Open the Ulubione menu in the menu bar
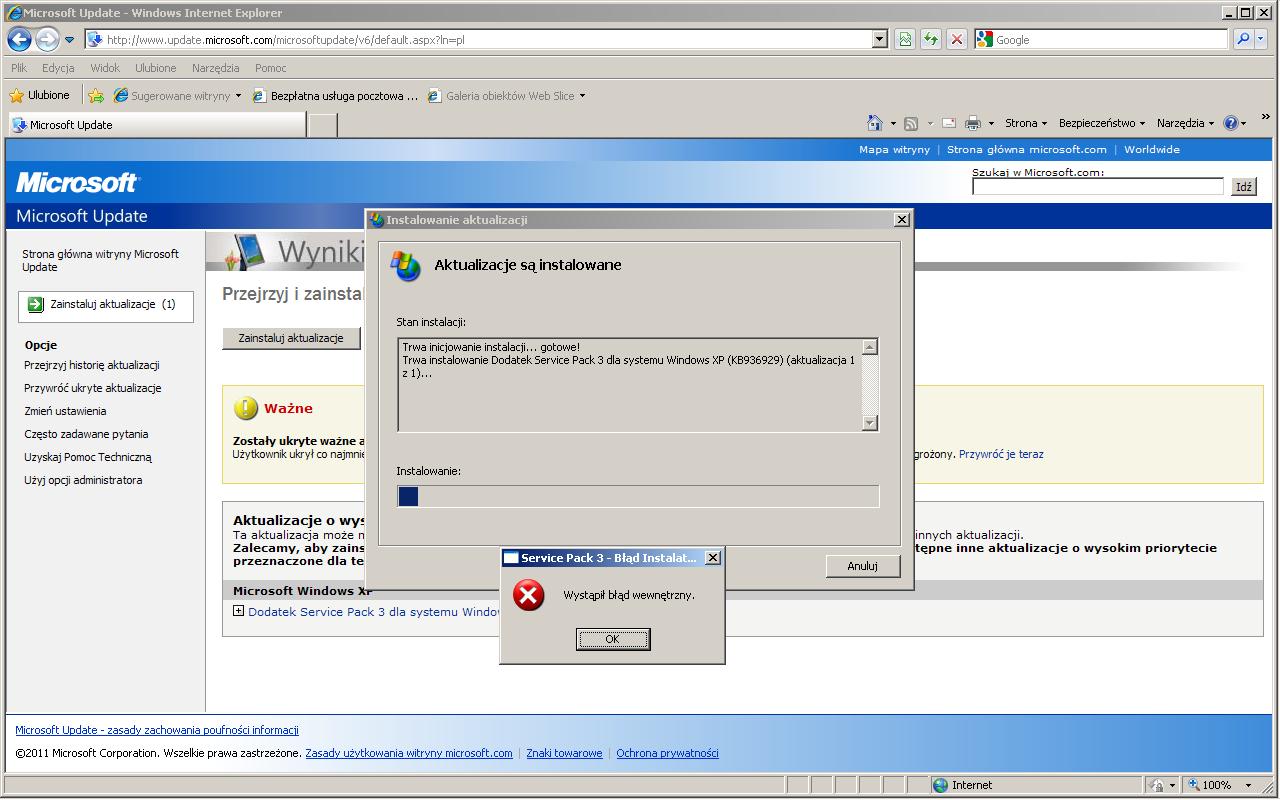The width and height of the screenshot is (1280, 800). tap(156, 68)
